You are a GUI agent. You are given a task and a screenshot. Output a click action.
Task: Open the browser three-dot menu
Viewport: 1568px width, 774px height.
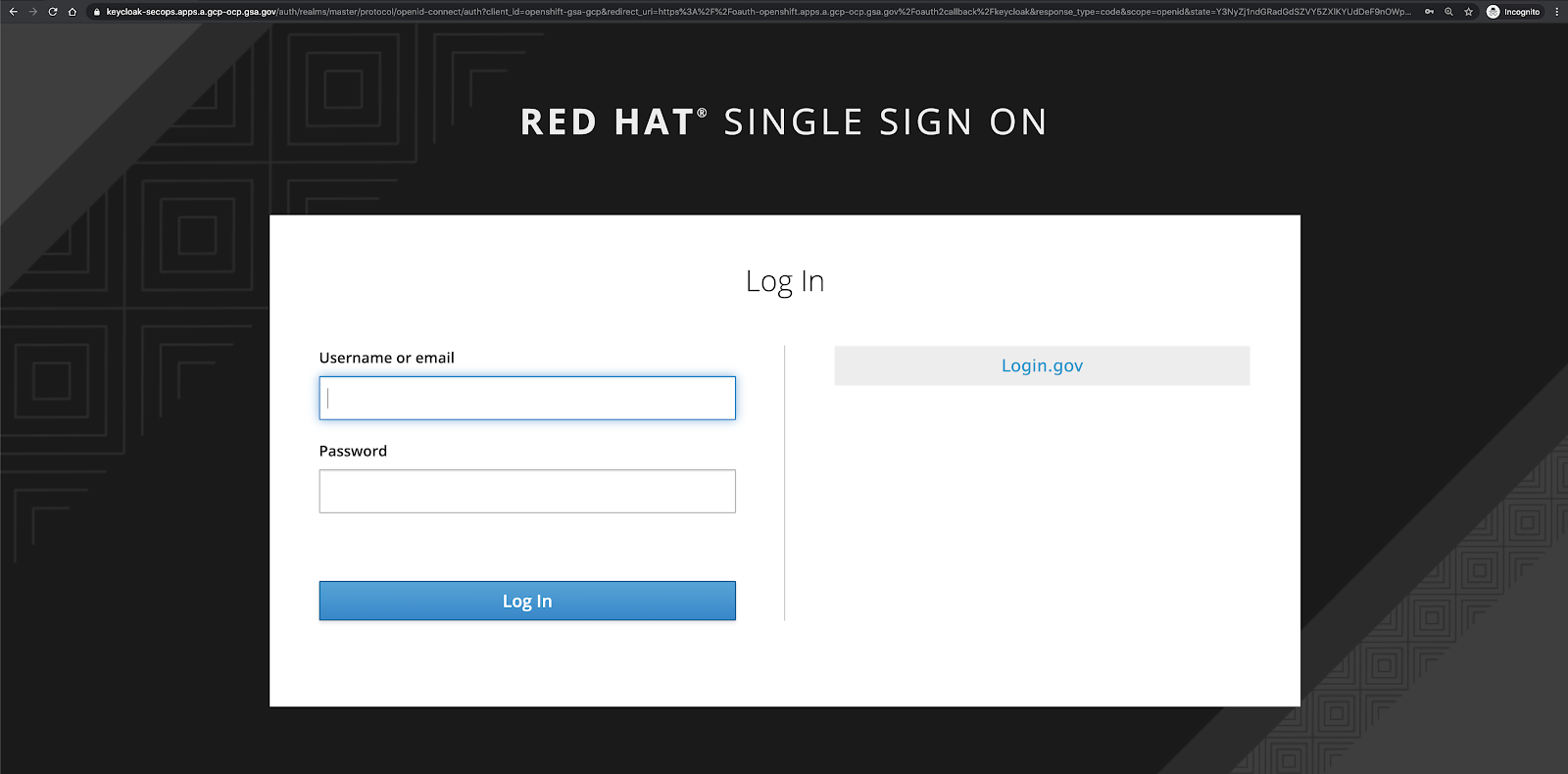pyautogui.click(x=1556, y=12)
